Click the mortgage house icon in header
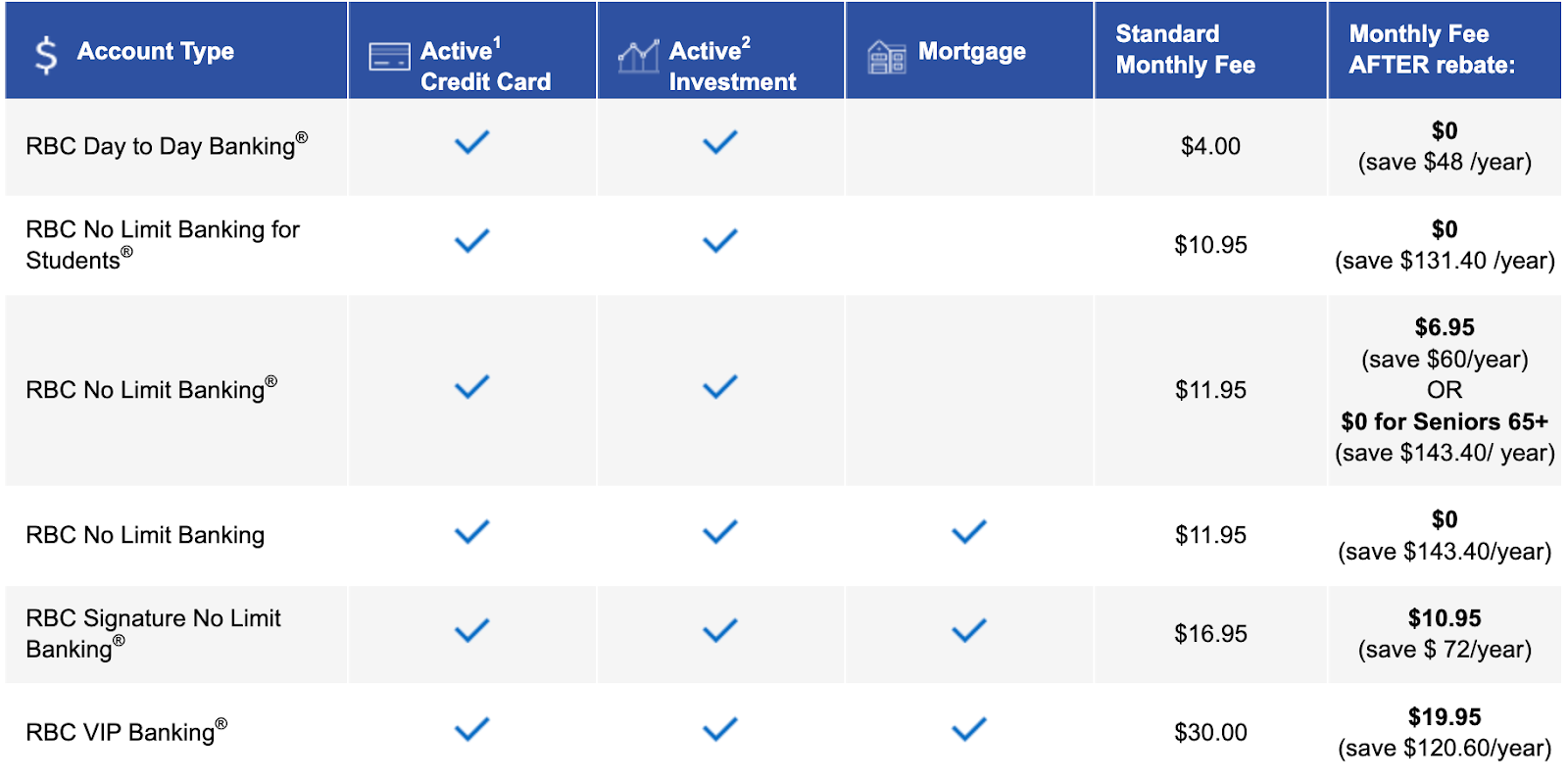This screenshot has width=1568, height=781. 887,57
